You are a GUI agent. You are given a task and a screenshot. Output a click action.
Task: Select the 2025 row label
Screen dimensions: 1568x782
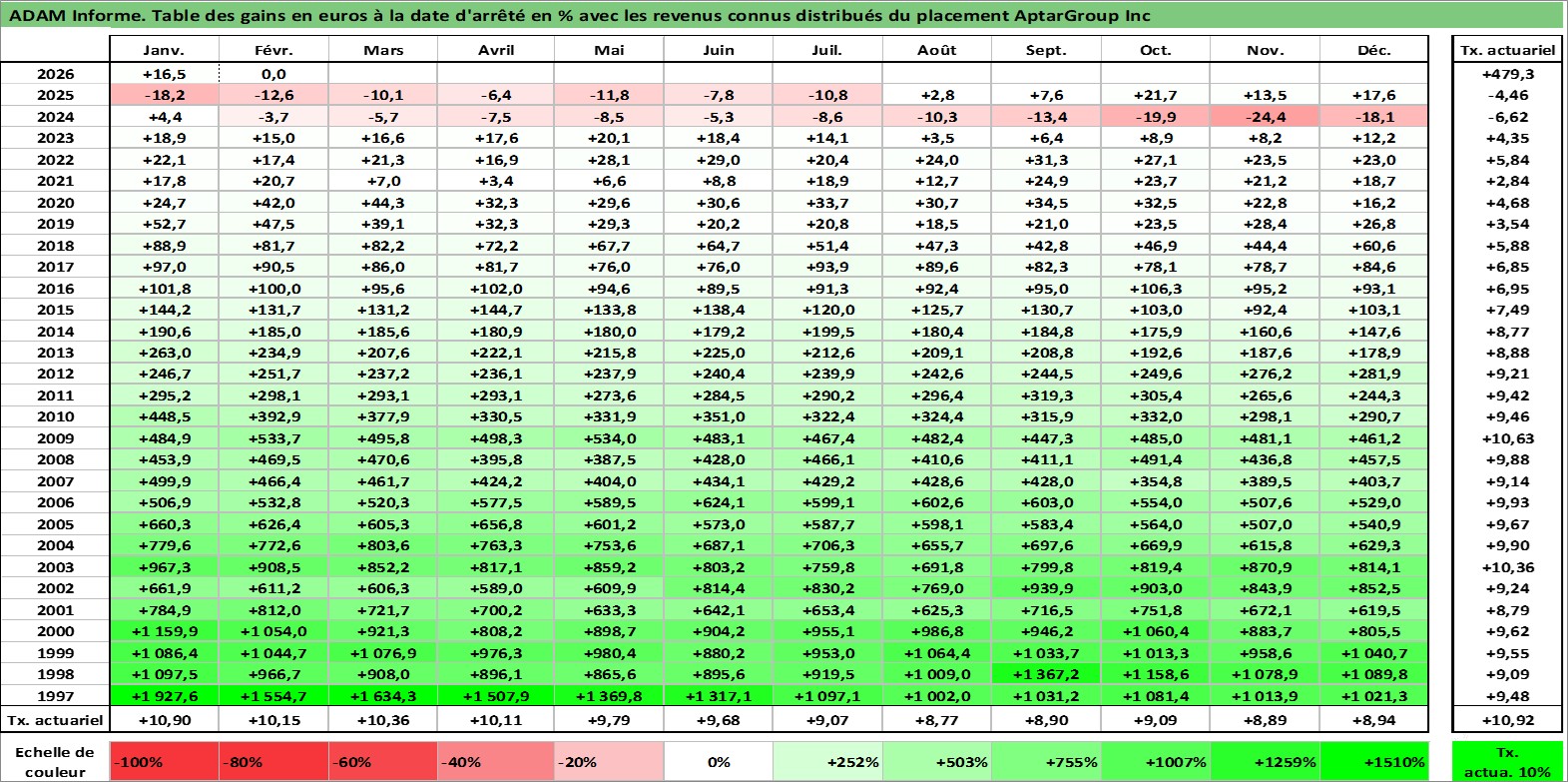click(56, 95)
